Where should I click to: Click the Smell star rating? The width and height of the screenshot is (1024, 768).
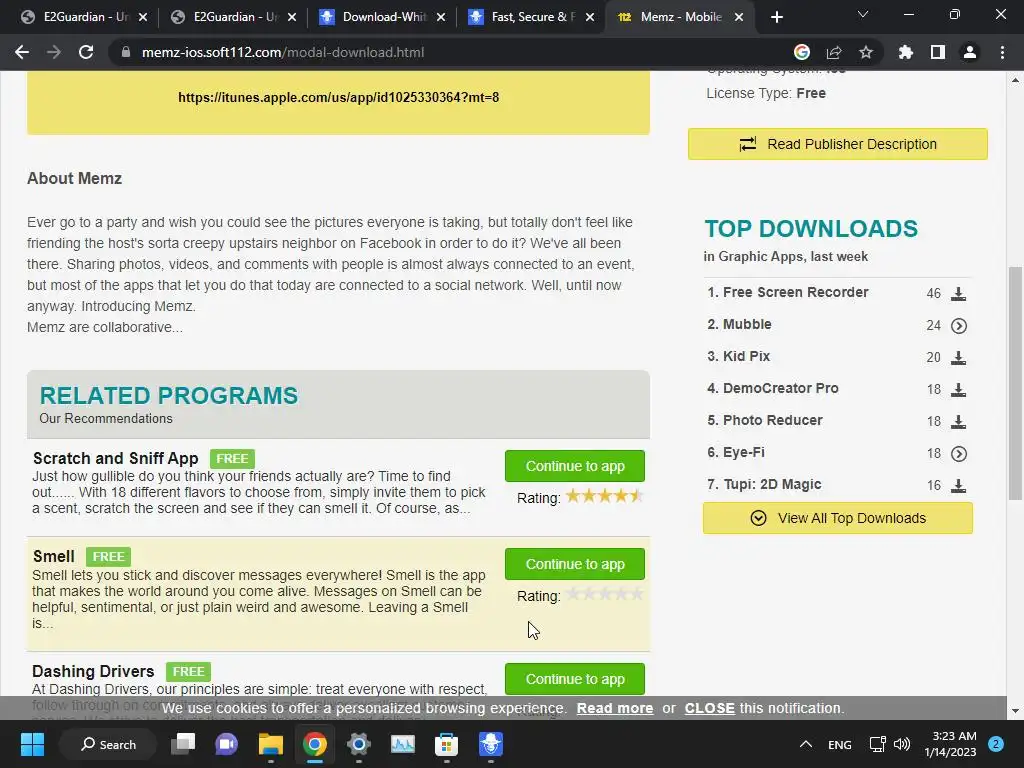(x=605, y=594)
